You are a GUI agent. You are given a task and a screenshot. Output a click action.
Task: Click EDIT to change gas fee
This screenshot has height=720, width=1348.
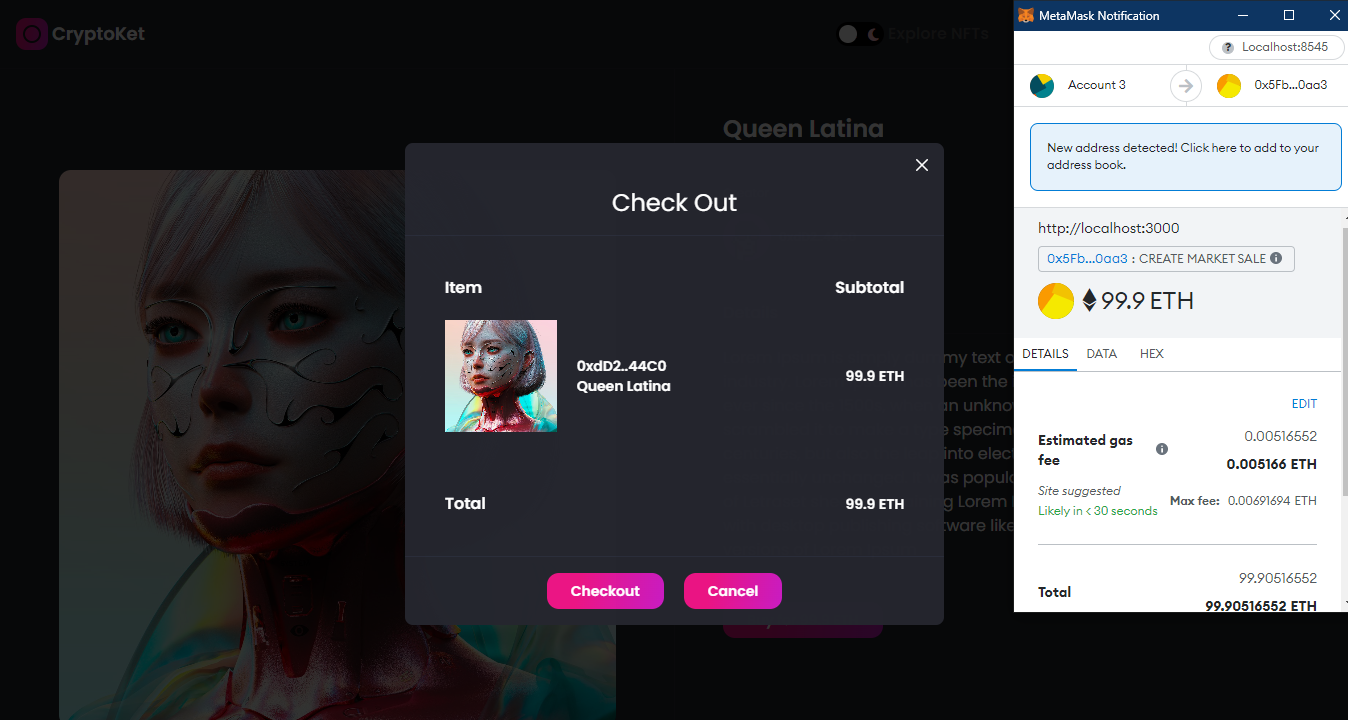point(1304,404)
